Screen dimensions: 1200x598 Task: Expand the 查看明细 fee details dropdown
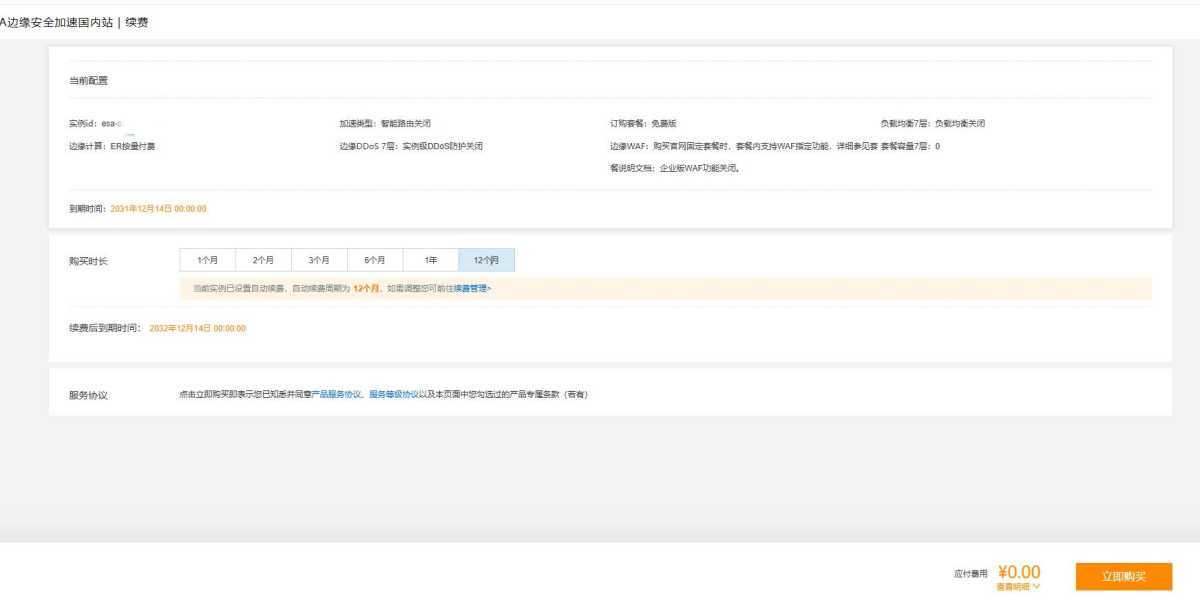pos(1016,587)
